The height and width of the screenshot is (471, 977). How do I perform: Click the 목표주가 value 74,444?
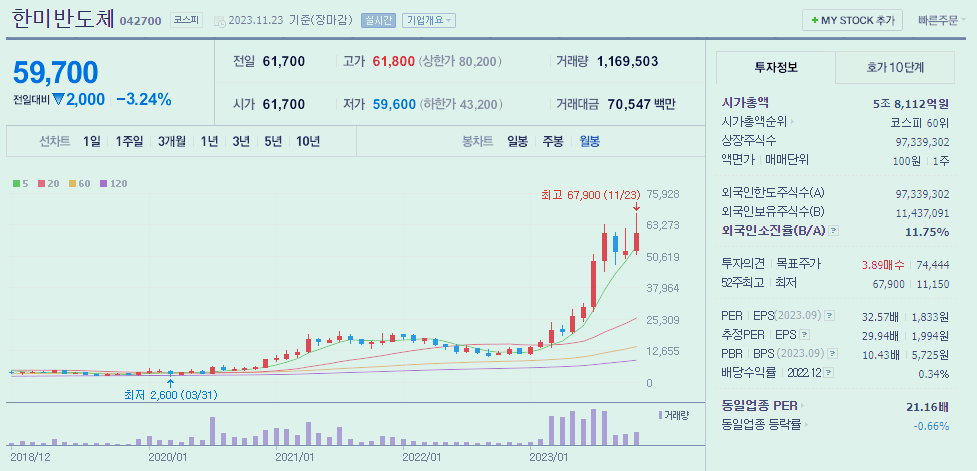[x=933, y=265]
